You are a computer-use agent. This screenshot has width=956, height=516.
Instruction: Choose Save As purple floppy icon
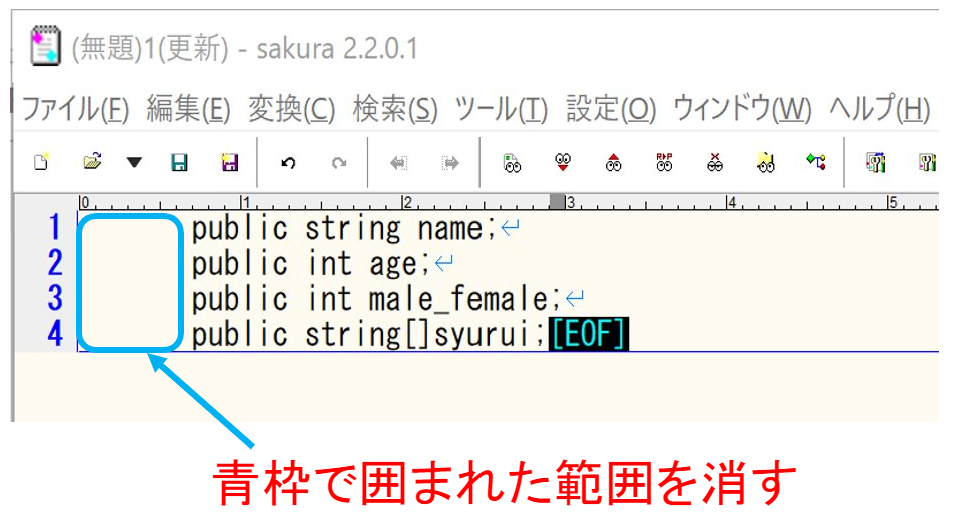pos(229,162)
